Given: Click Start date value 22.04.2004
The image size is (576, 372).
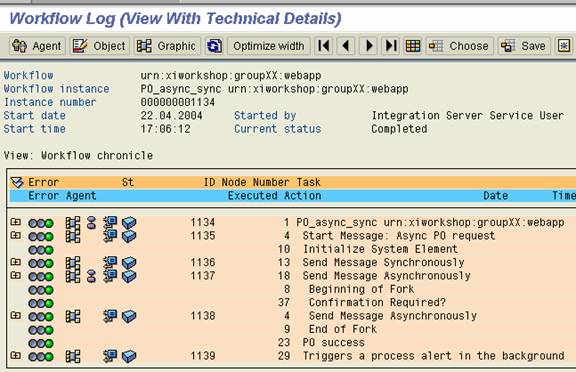Looking at the screenshot, I should (171, 115).
